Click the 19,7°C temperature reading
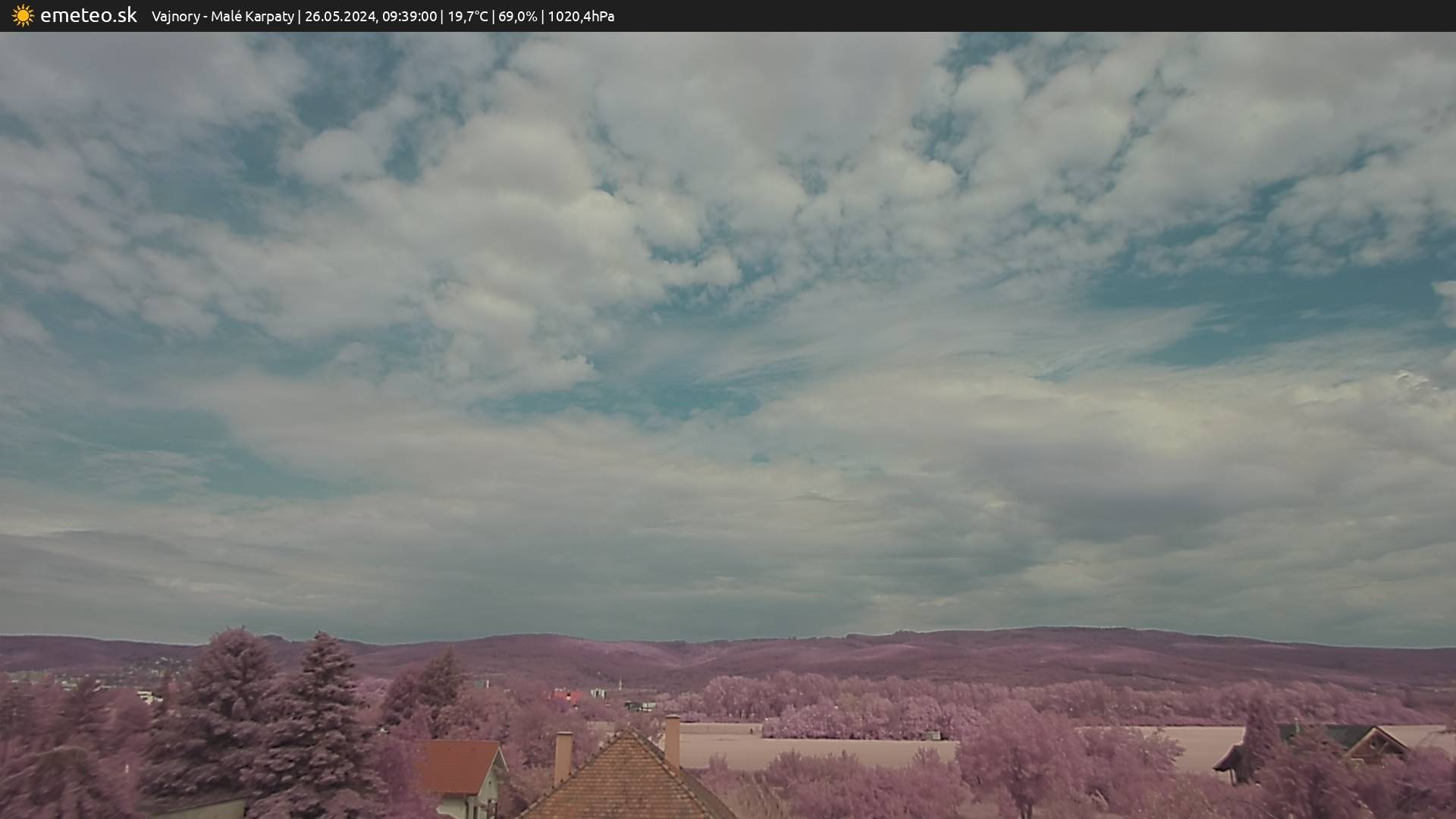1456x819 pixels. pos(468,16)
